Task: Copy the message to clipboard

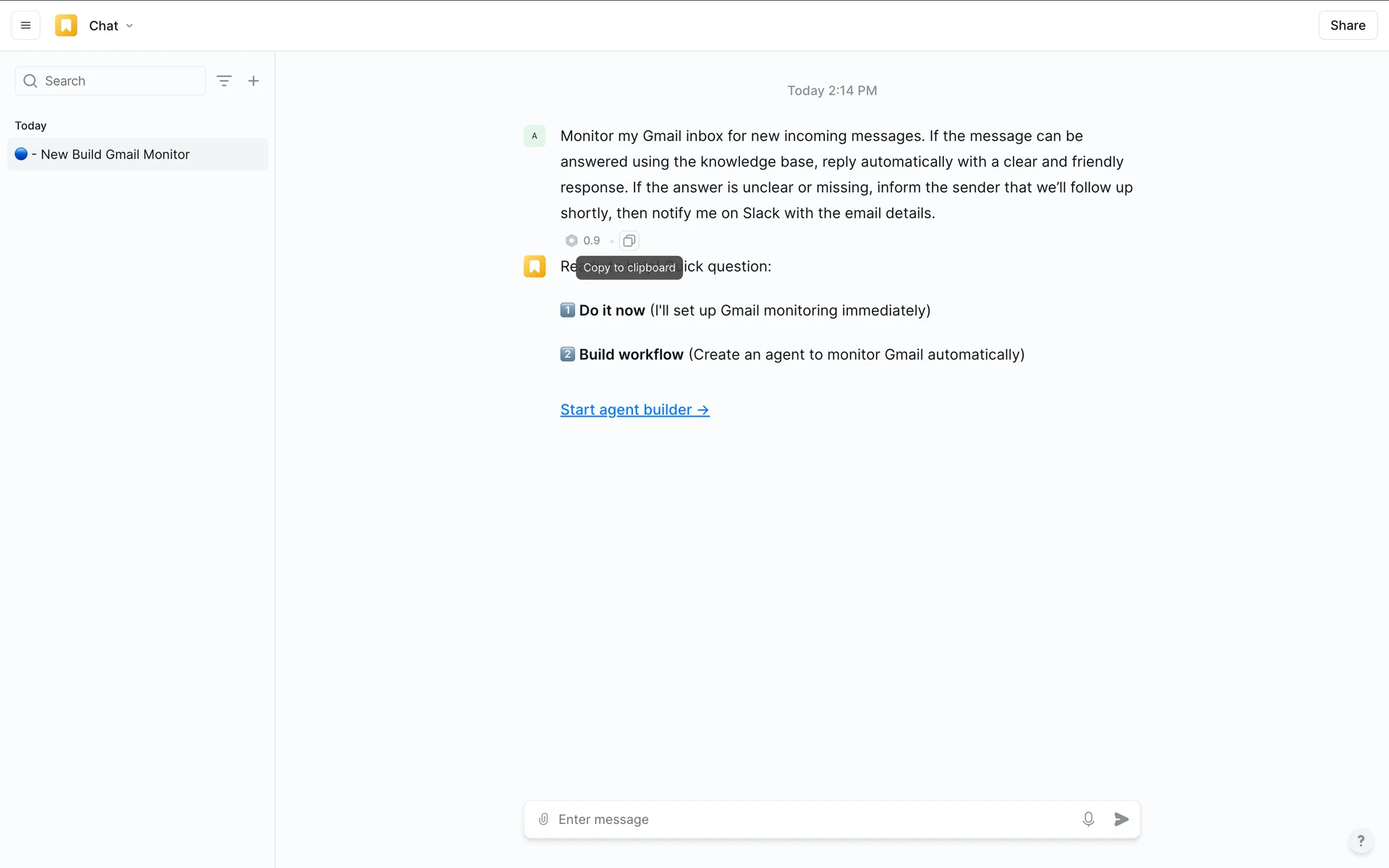Action: point(629,240)
